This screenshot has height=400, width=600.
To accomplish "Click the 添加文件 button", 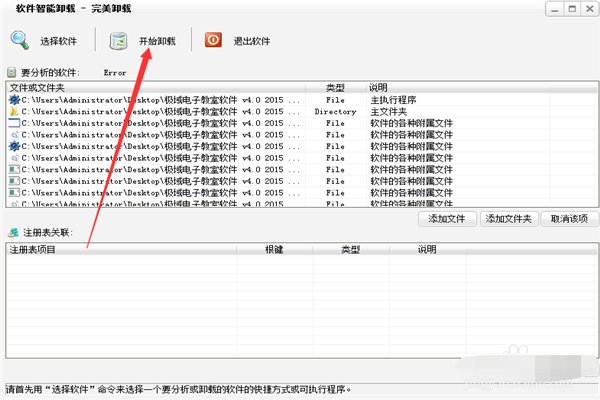I will (x=447, y=219).
